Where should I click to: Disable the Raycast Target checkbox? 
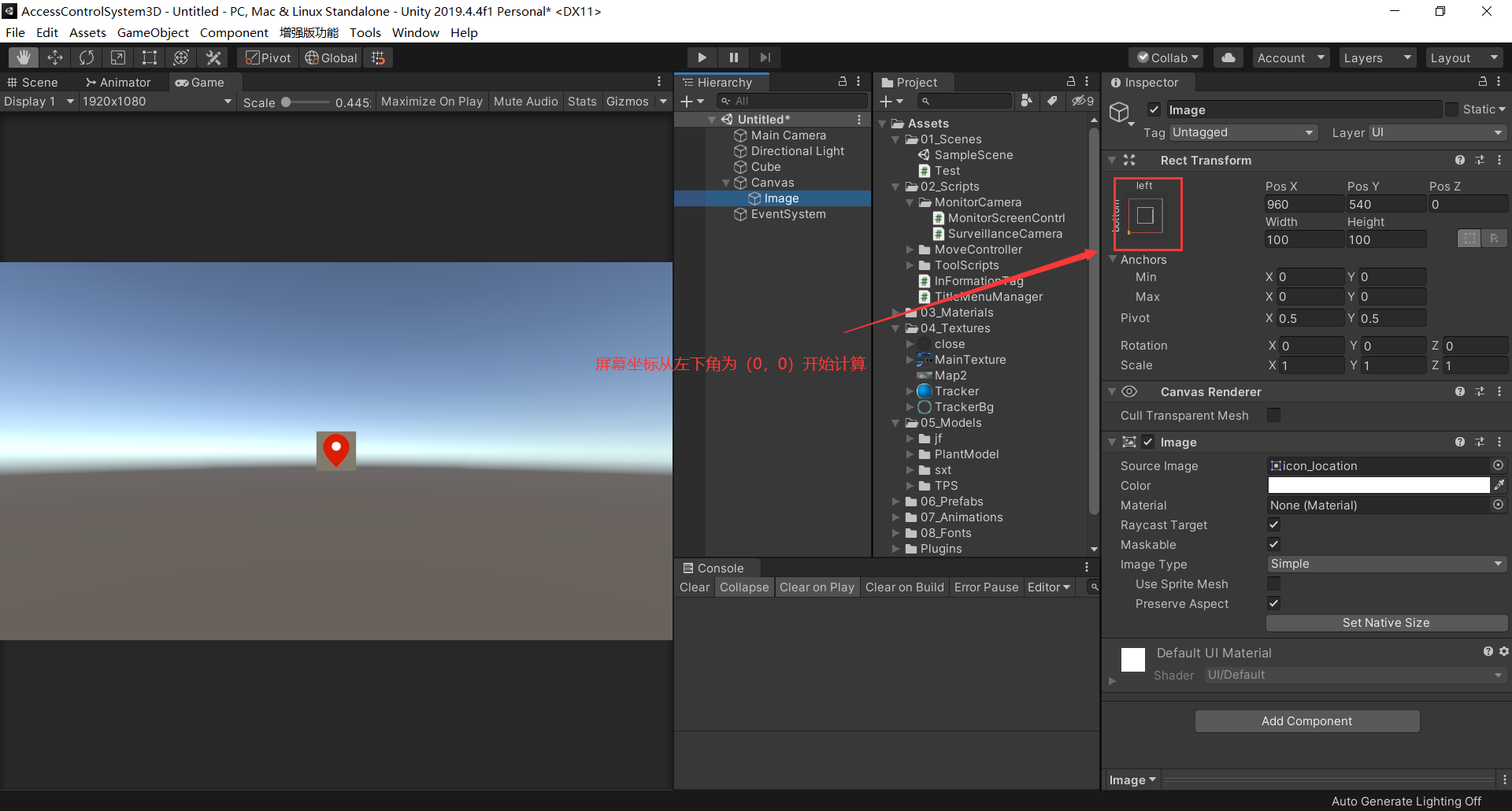pyautogui.click(x=1273, y=524)
